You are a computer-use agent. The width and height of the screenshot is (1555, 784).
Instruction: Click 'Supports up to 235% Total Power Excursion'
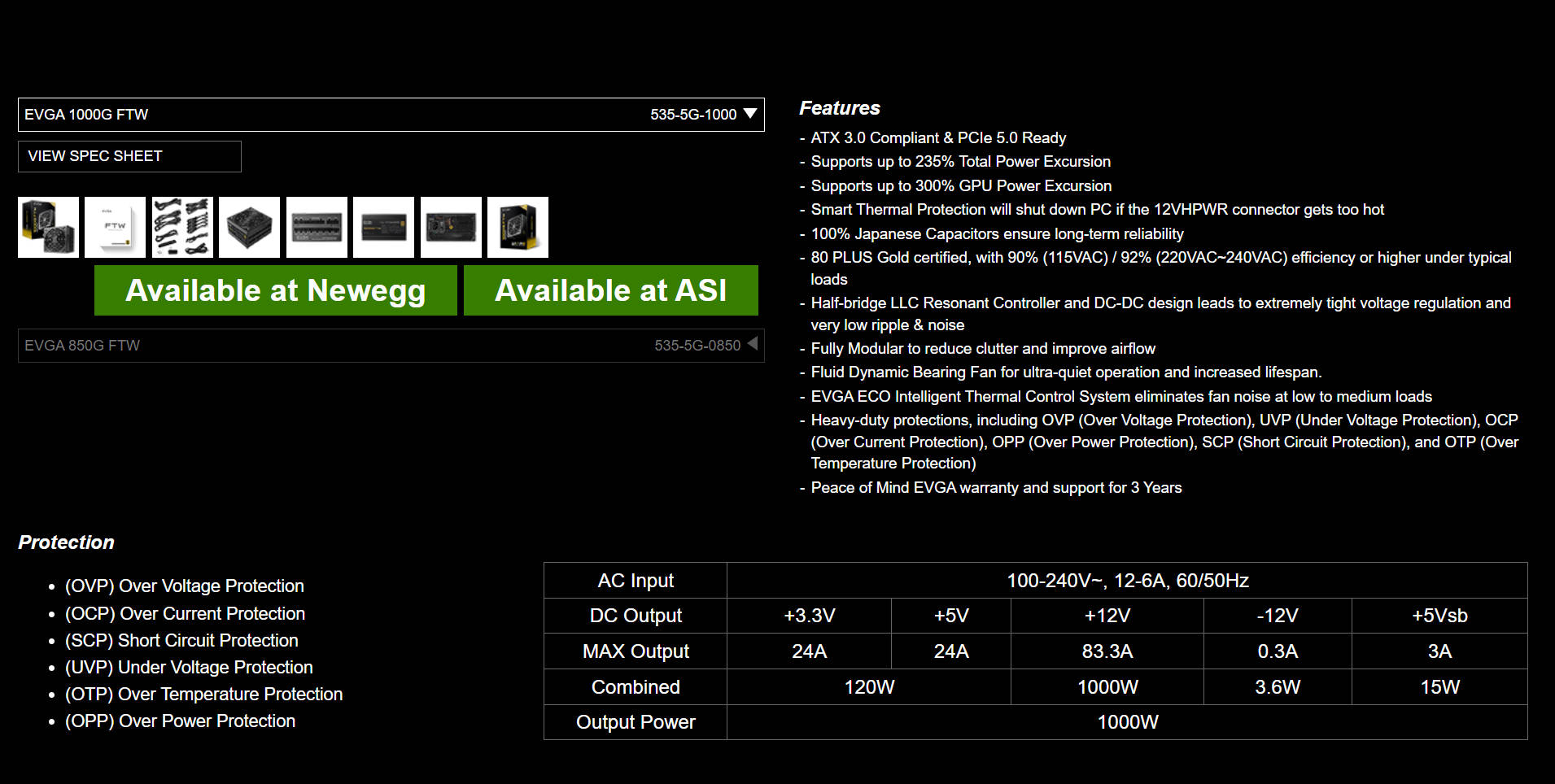click(x=961, y=162)
